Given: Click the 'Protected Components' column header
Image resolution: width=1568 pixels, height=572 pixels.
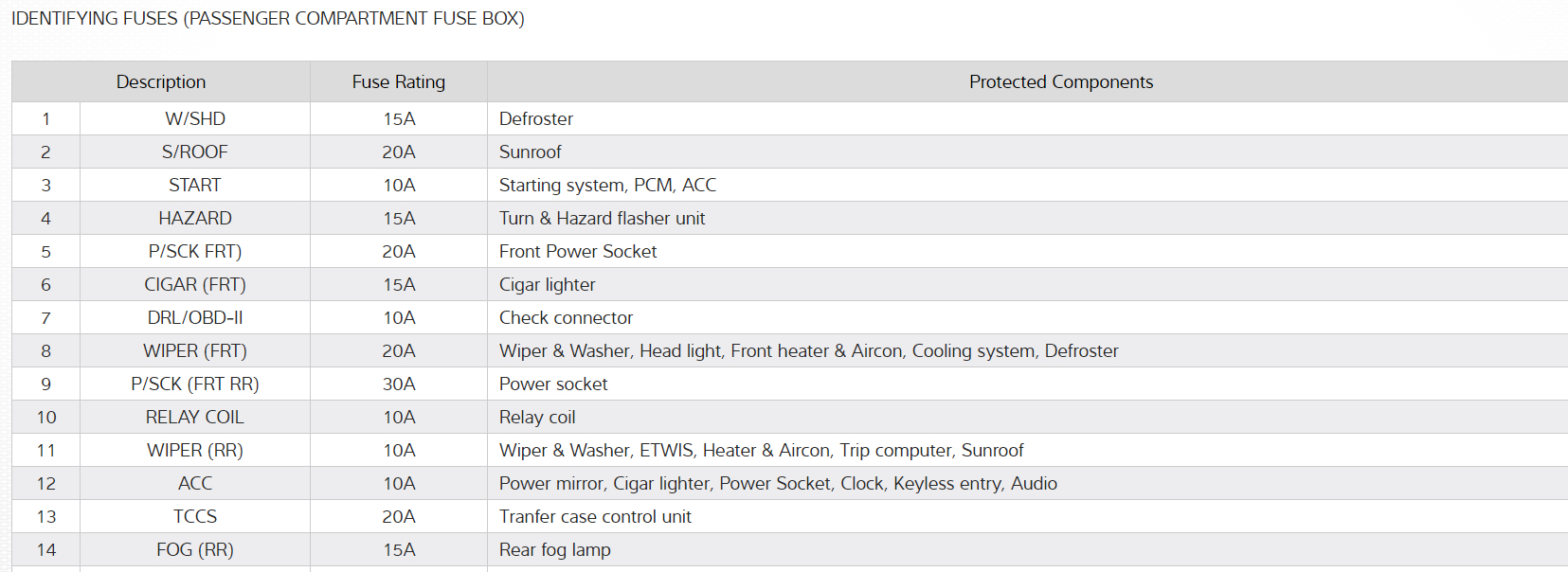Looking at the screenshot, I should [x=1060, y=82].
